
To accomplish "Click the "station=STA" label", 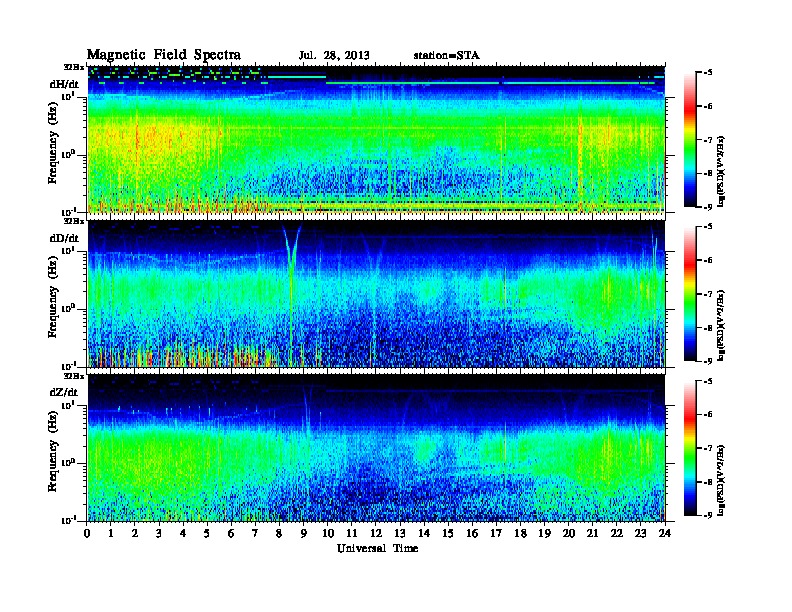I will point(446,56).
